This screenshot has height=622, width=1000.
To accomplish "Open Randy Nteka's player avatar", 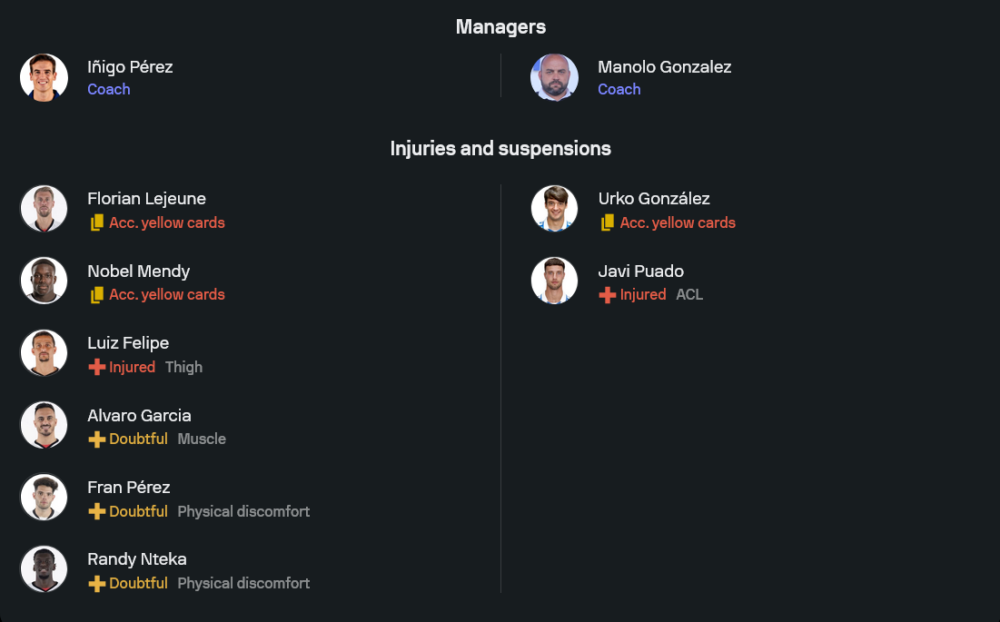I will [x=44, y=569].
